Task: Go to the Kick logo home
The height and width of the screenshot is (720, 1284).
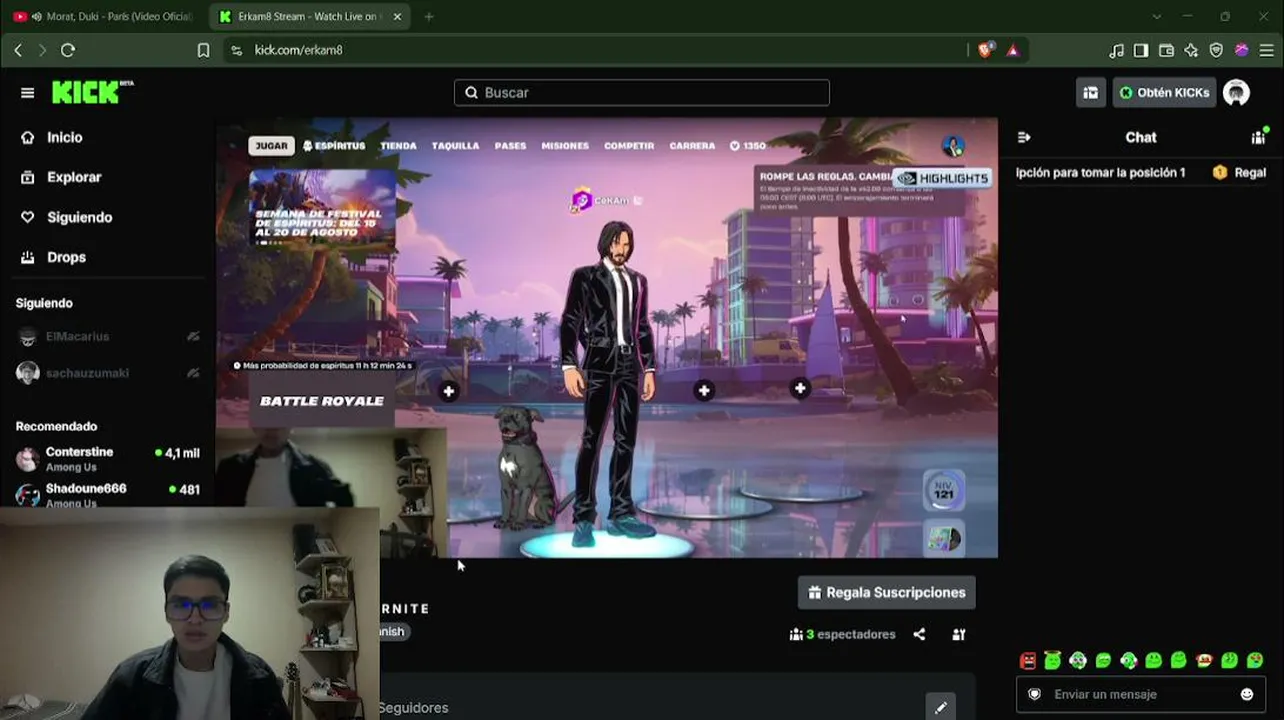Action: [92, 92]
